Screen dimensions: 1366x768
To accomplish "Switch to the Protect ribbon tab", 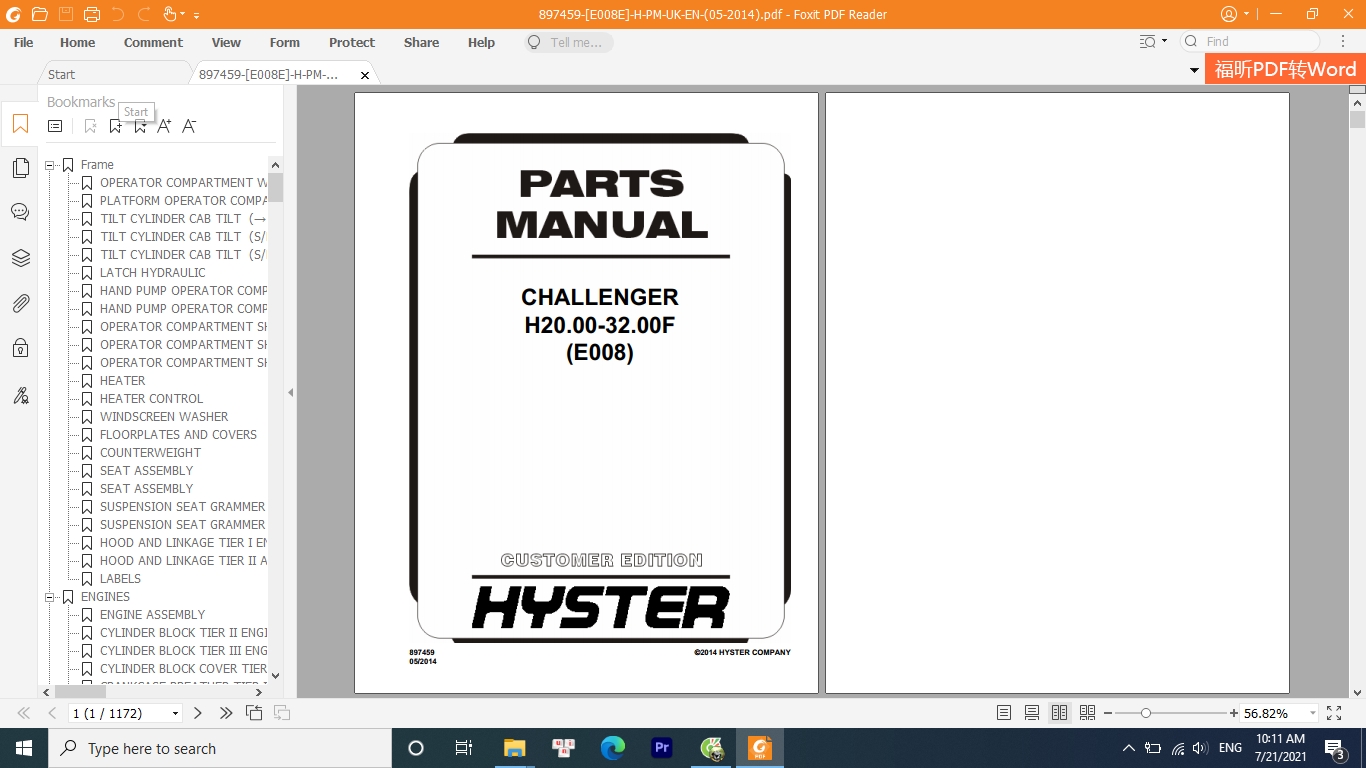I will click(352, 42).
